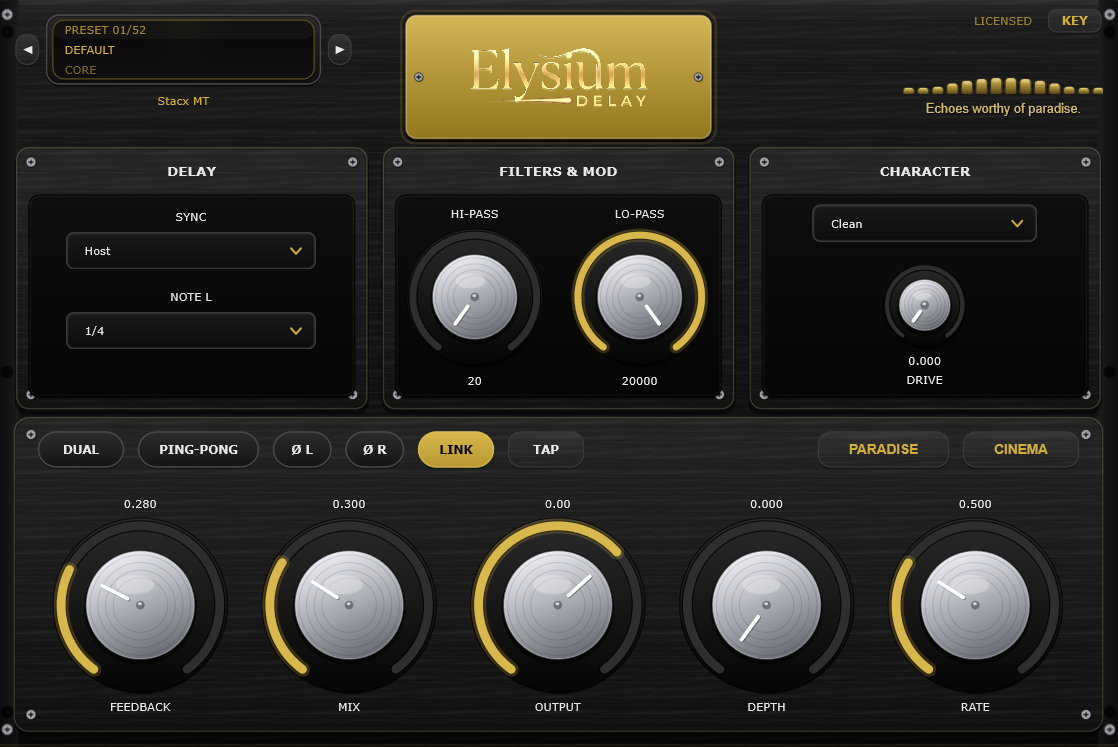
Task: Click the chevron arrow of the Clean dropdown
Action: point(1017,224)
